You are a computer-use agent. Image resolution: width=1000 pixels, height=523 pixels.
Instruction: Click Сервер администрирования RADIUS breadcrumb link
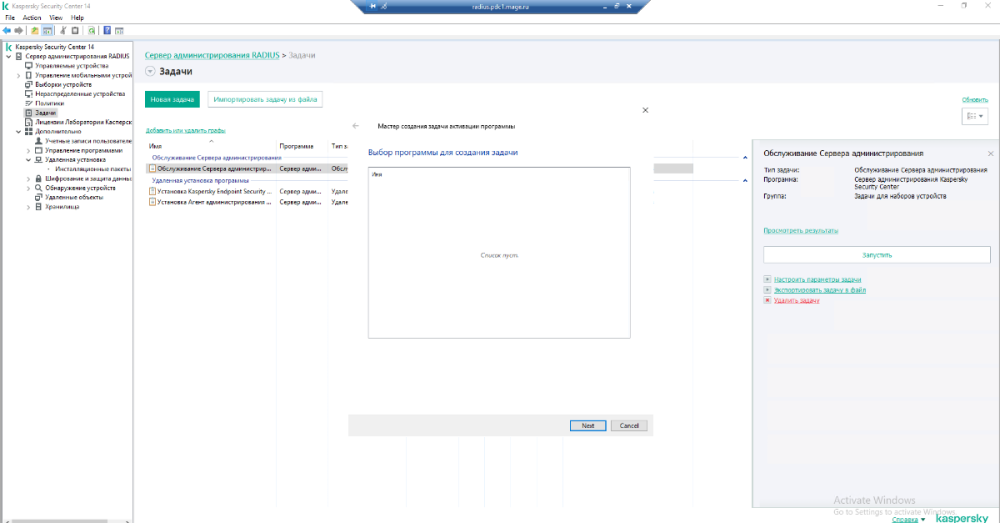[212, 55]
